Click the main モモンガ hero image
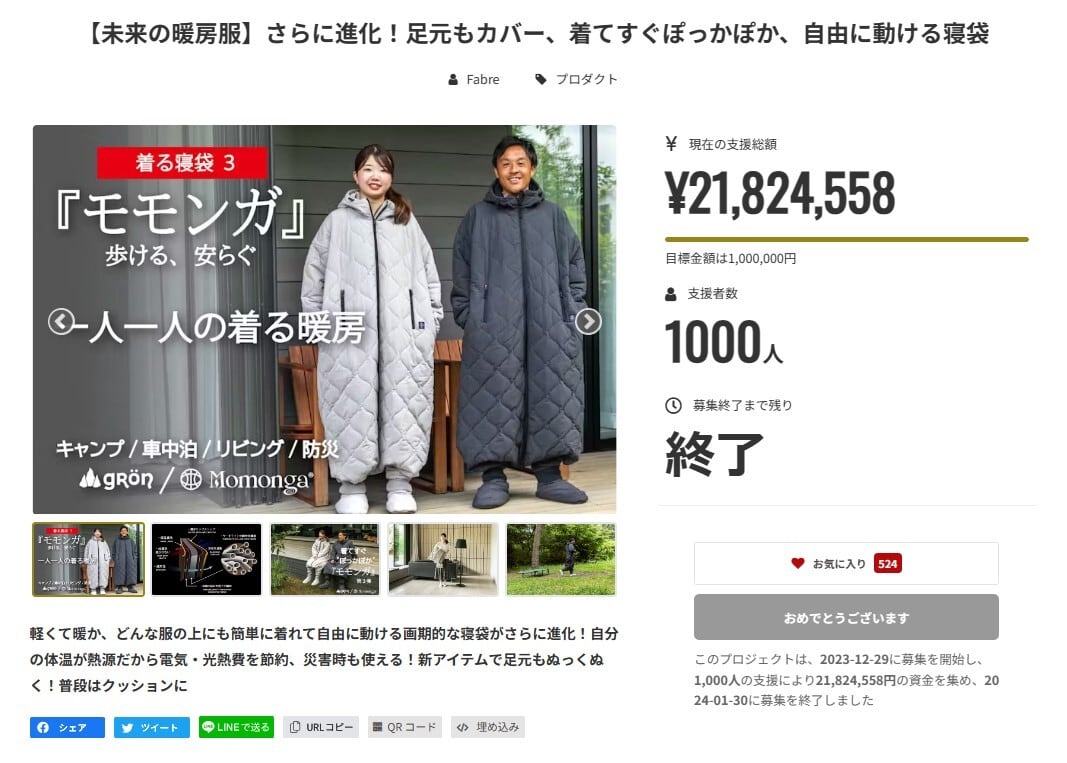The width and height of the screenshot is (1067, 763). click(x=325, y=319)
